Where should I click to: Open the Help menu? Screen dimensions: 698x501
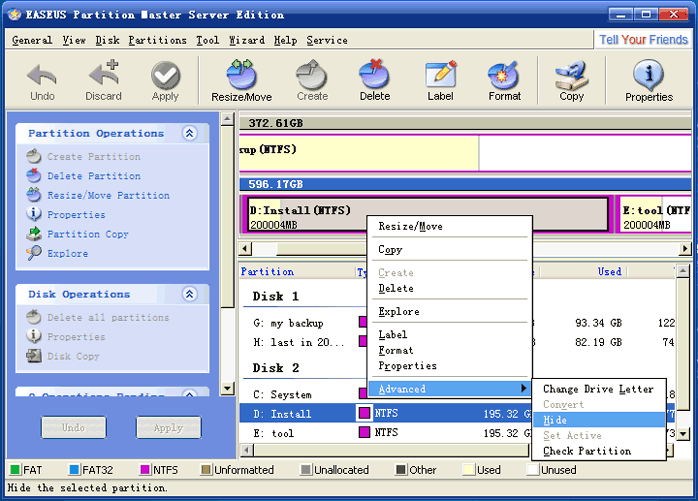285,40
